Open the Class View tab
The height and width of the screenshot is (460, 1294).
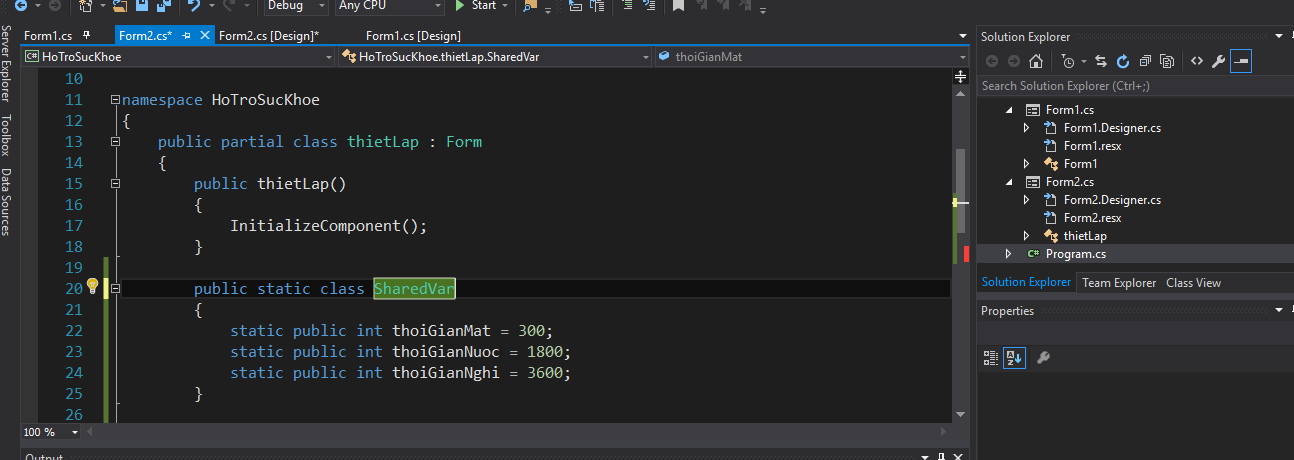pyautogui.click(x=1193, y=282)
